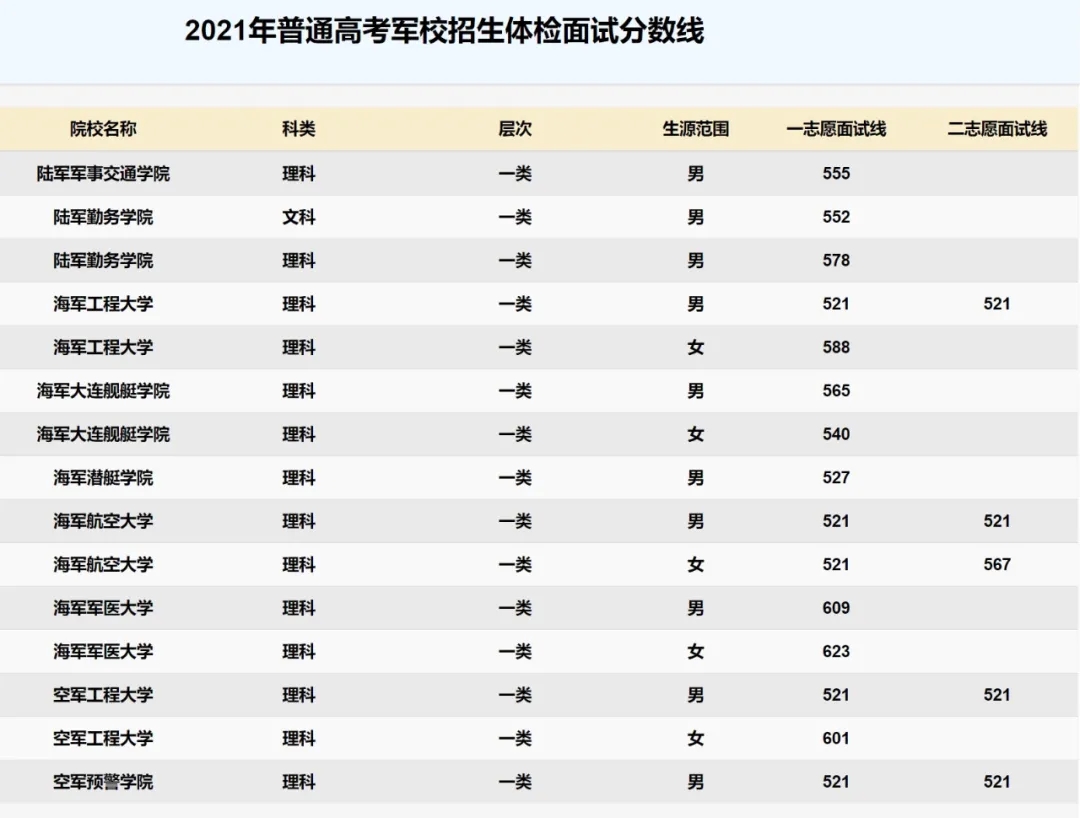Select the 层次 column header
This screenshot has width=1080, height=818.
(515, 129)
